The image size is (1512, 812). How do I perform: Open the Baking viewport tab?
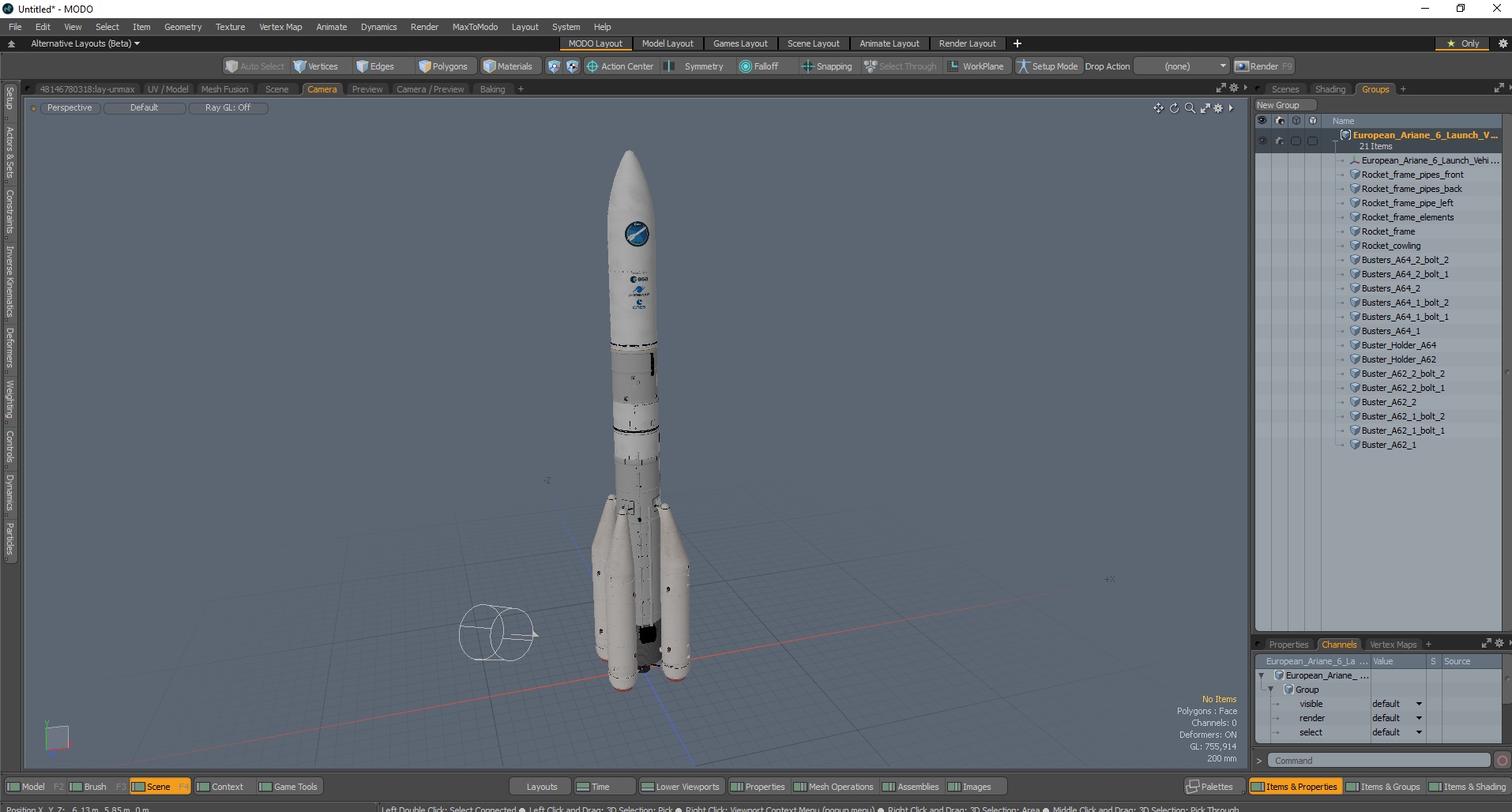coord(492,89)
